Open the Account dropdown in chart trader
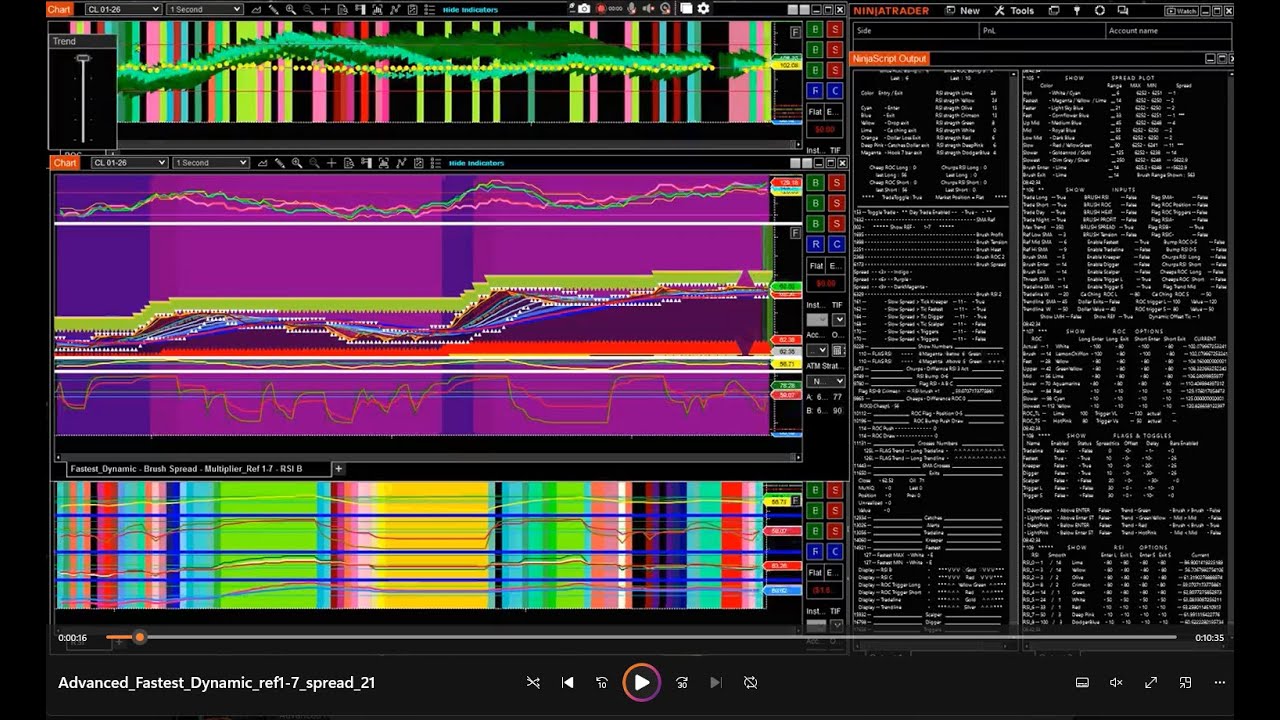The height and width of the screenshot is (720, 1280). (x=817, y=350)
